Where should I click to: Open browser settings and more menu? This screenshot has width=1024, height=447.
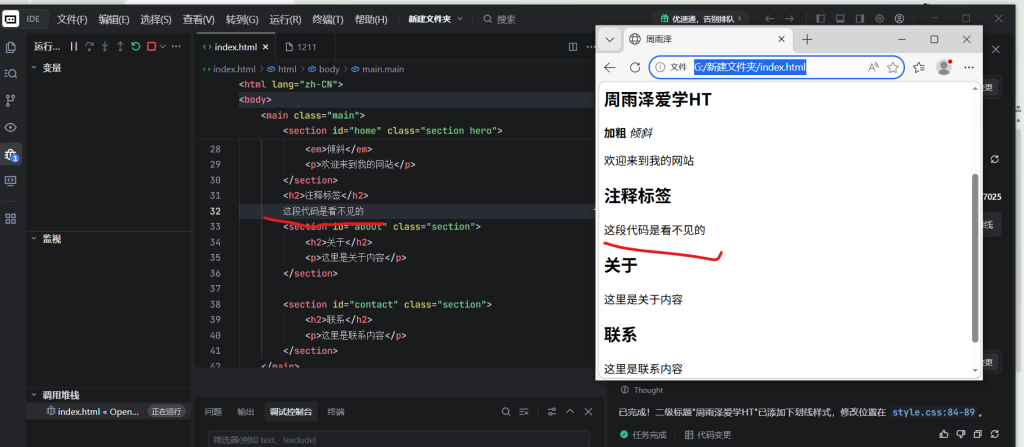pos(969,67)
